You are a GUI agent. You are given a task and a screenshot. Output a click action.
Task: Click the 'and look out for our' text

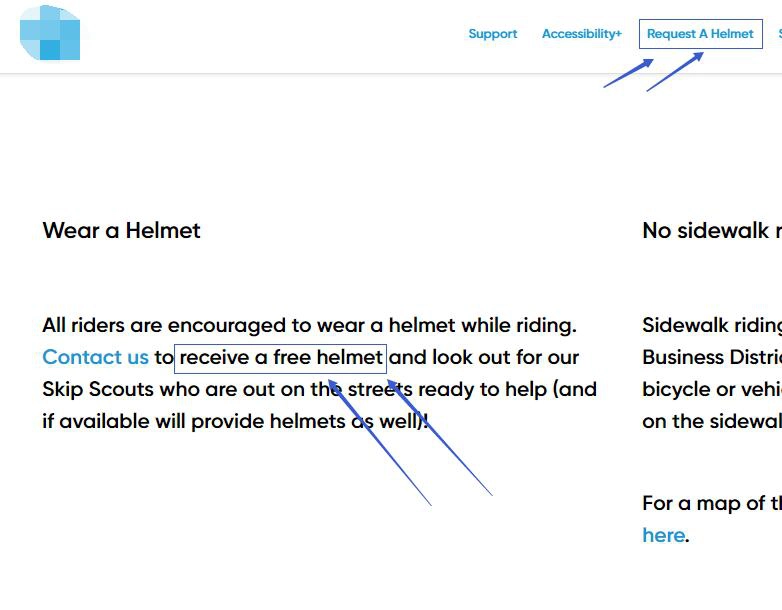(x=484, y=357)
